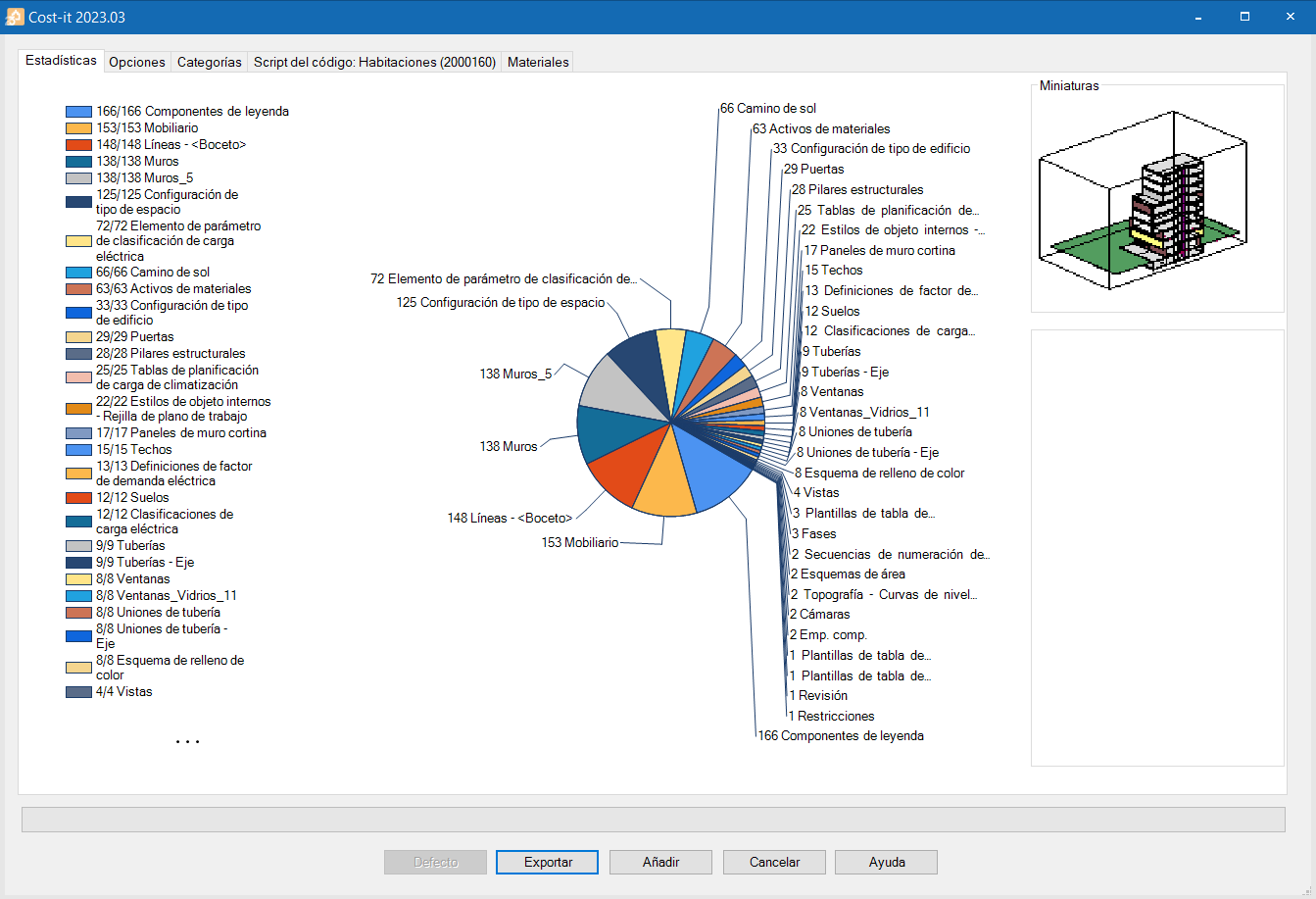
Task: Click the Activos de materiales legend swatch
Action: pos(79,288)
